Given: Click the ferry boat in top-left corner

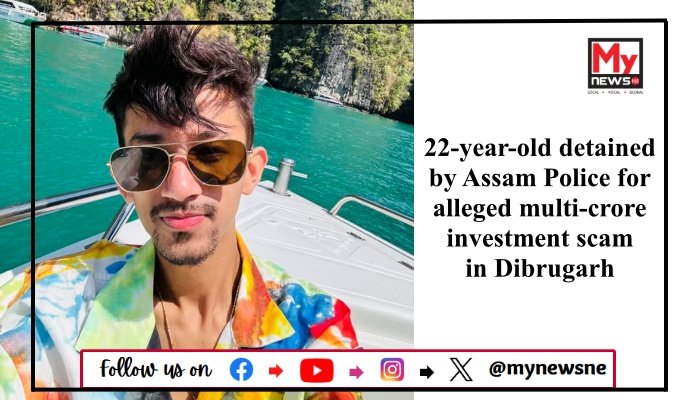Looking at the screenshot, I should pos(21,11).
